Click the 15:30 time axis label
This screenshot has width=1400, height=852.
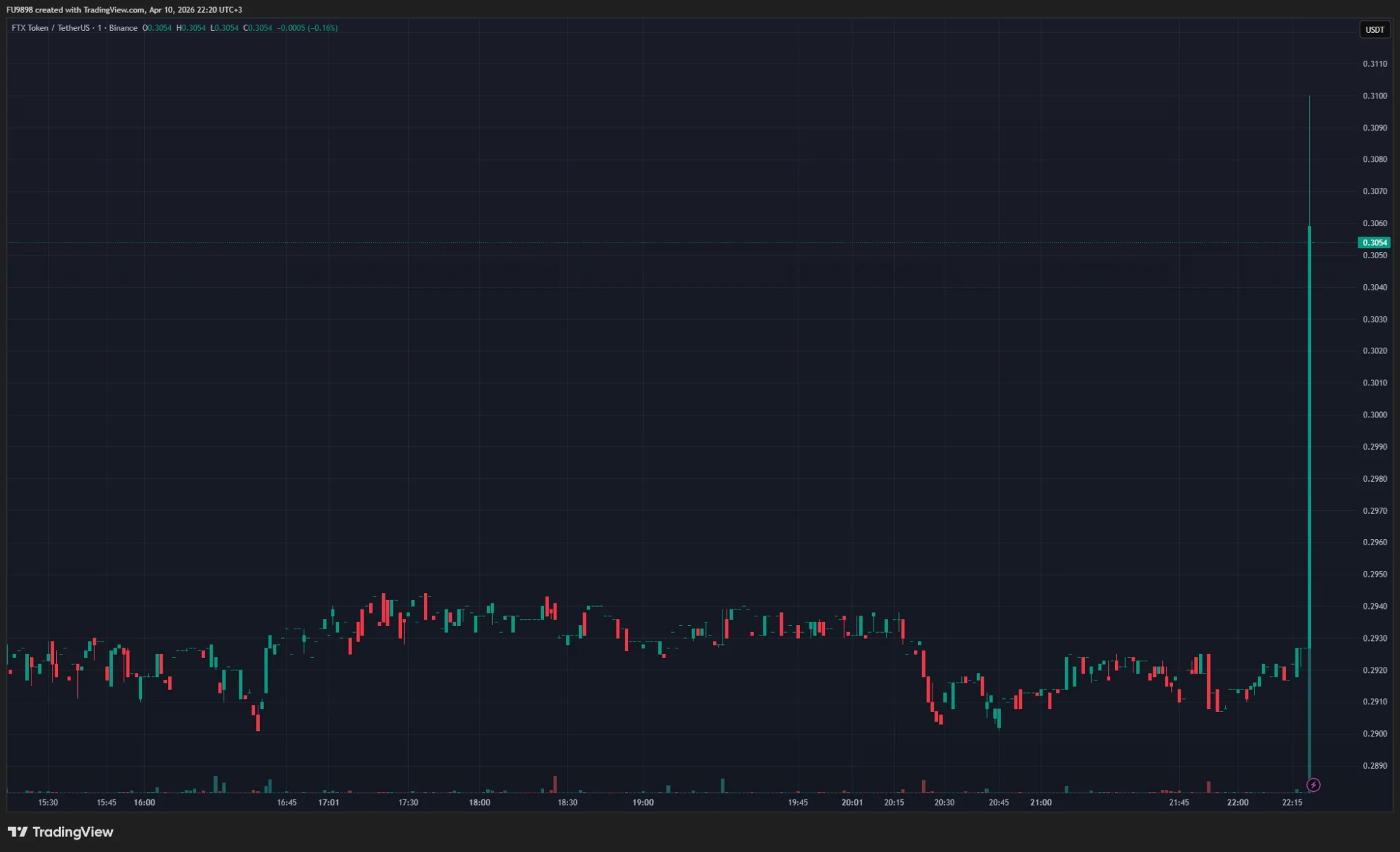point(48,802)
